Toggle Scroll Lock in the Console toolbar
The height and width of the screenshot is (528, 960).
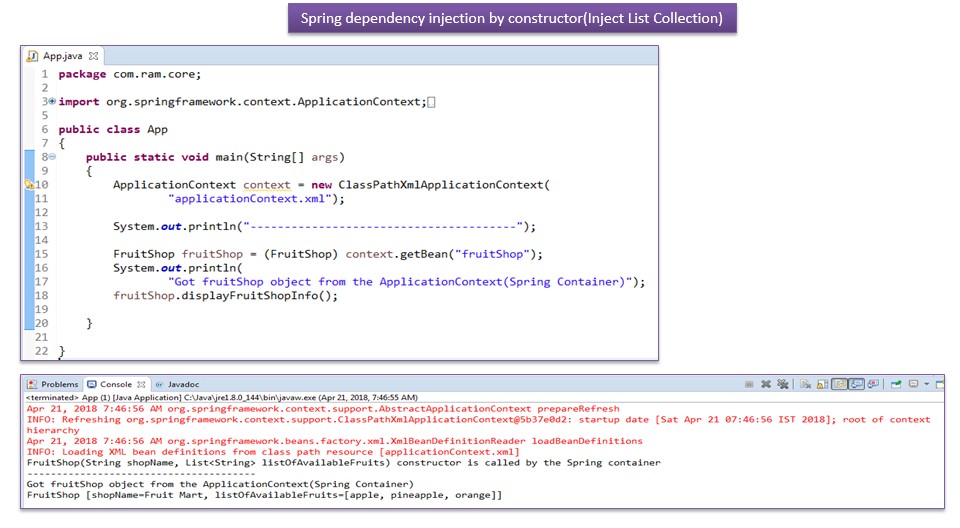pos(822,384)
